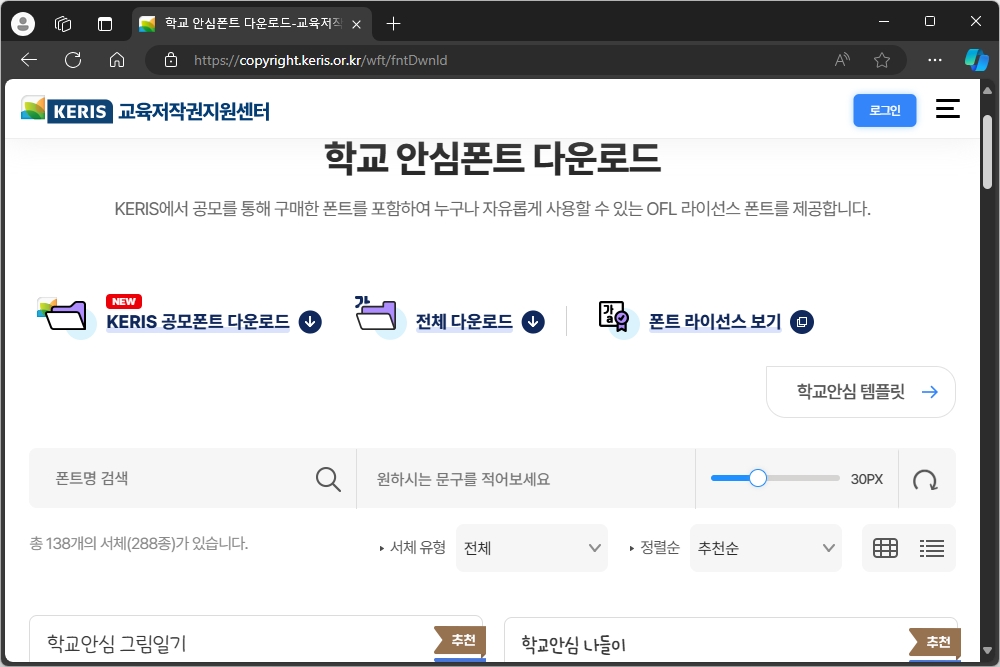Viewport: 1000px width, 667px height.
Task: Click the font size slider handle
Action: [758, 478]
